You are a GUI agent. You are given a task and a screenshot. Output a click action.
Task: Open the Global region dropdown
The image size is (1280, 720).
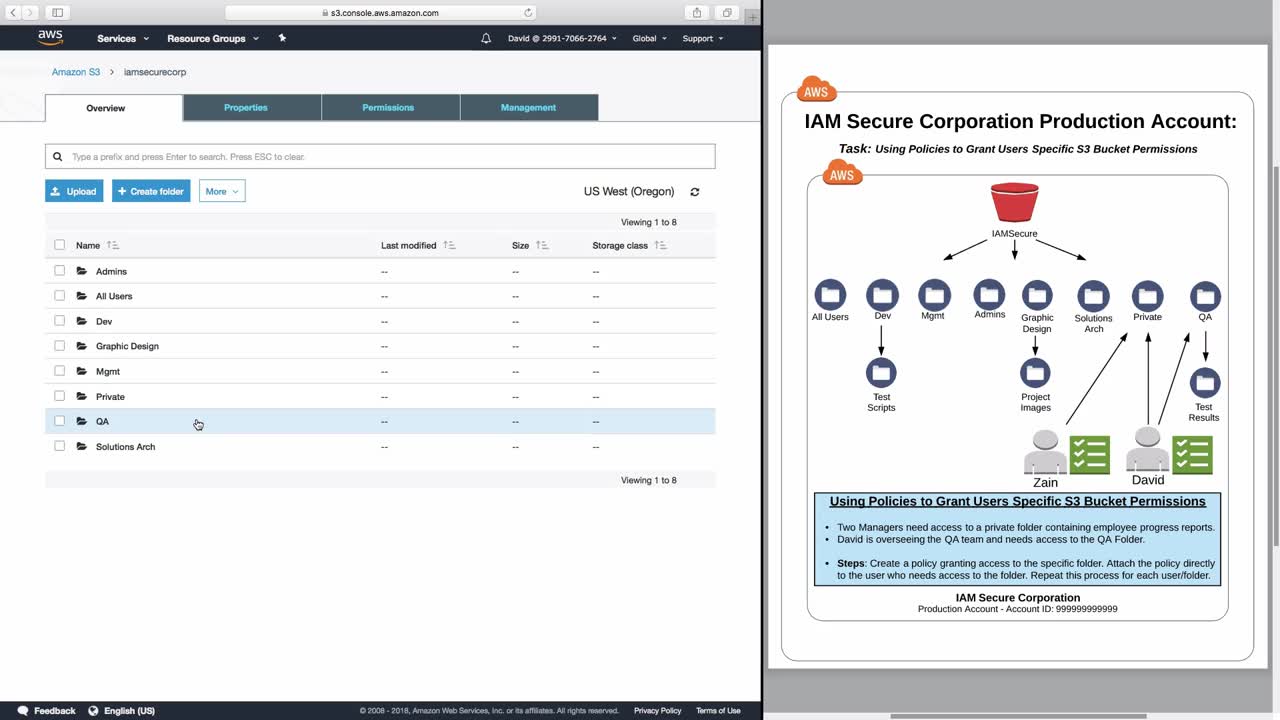coord(650,38)
